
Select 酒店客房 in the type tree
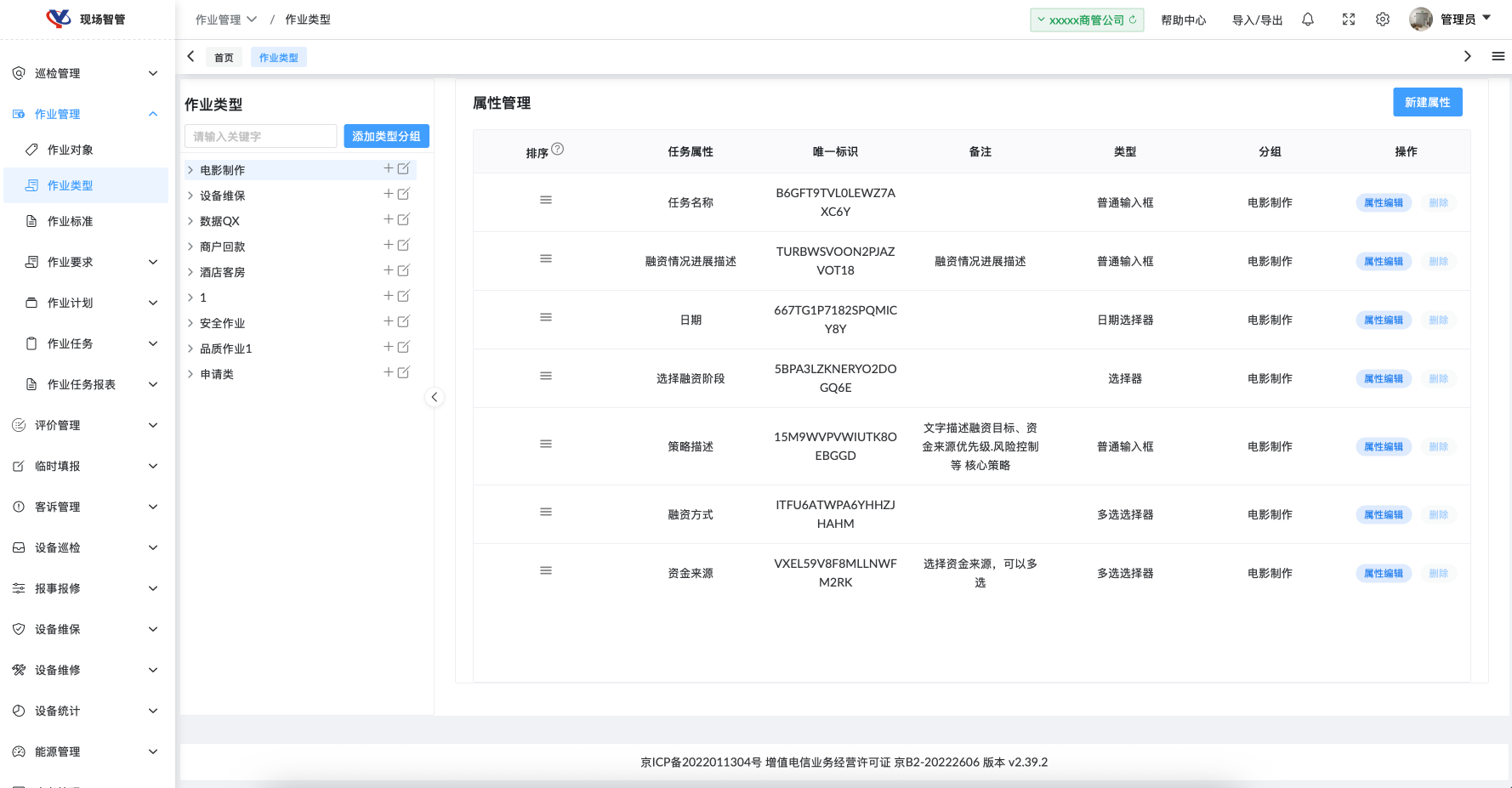click(223, 272)
